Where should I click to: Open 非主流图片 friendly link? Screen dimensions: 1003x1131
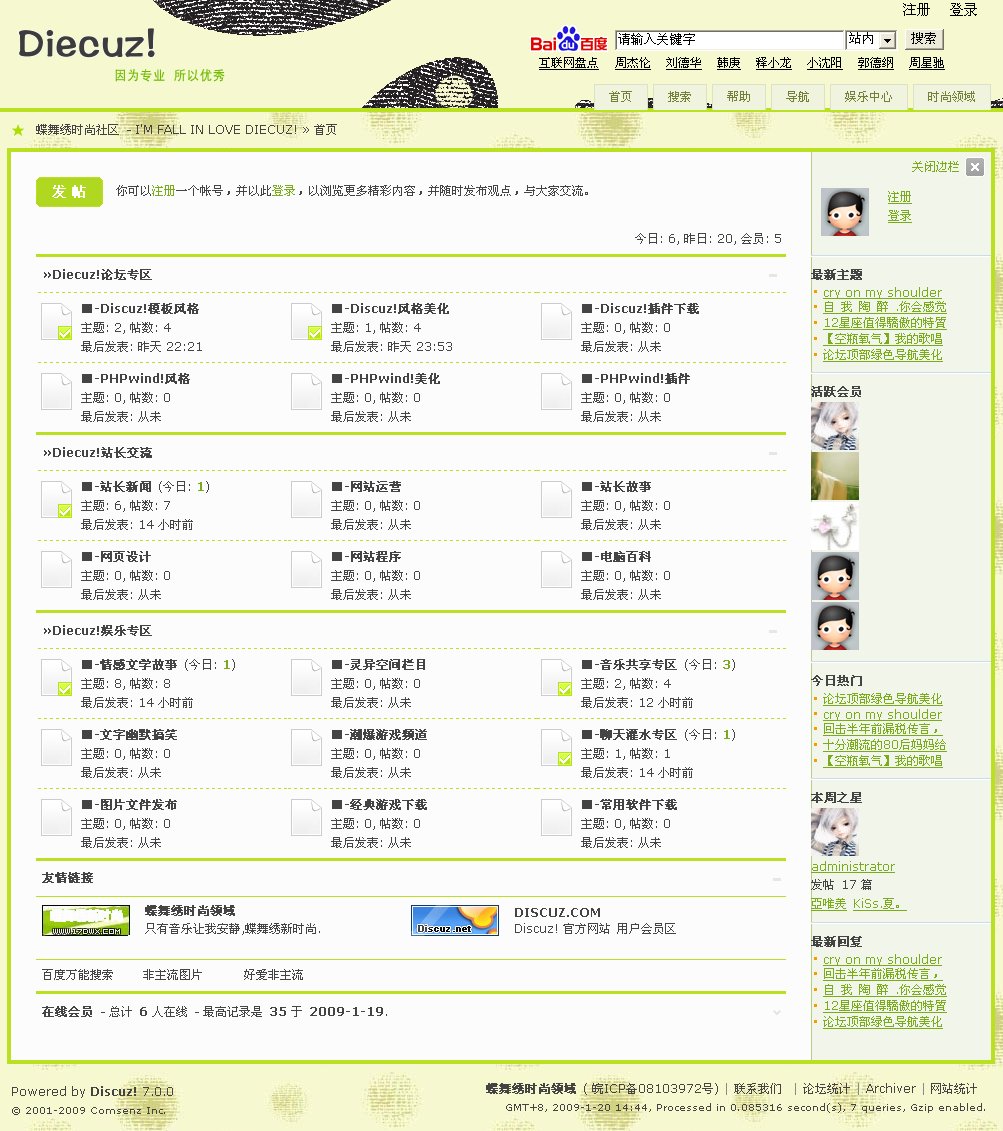click(x=172, y=975)
